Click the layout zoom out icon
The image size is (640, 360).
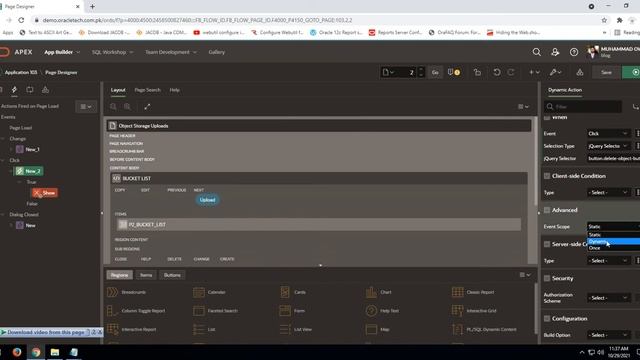point(113,107)
